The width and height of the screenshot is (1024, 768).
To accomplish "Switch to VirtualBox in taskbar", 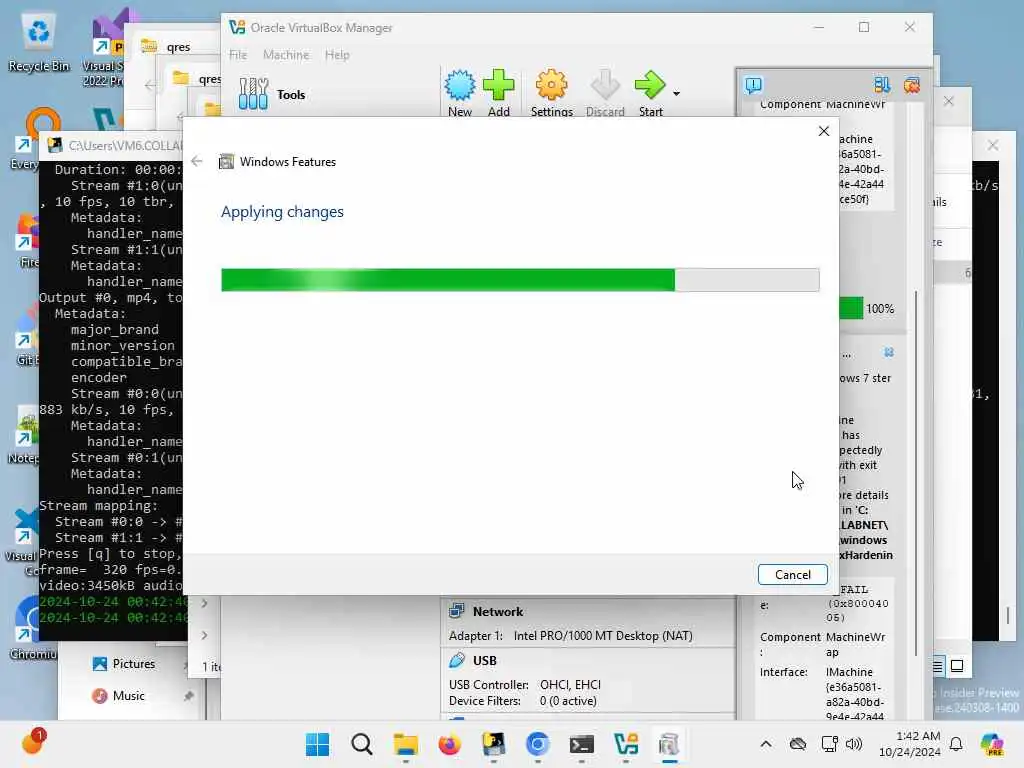I will point(626,744).
